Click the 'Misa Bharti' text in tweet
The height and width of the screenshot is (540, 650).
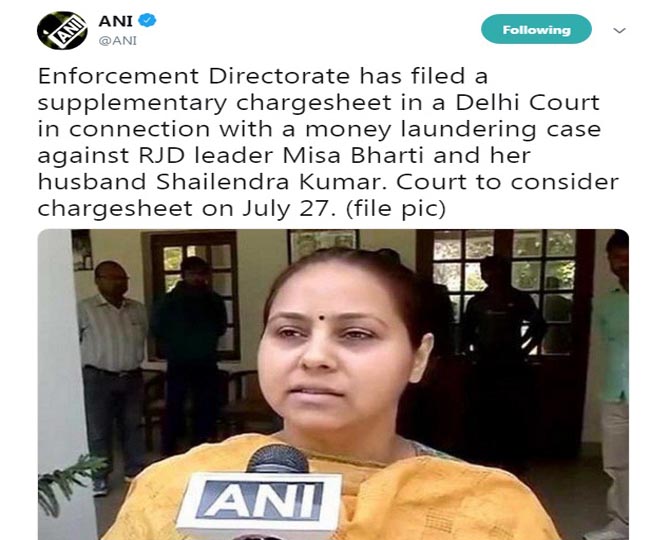tap(354, 156)
